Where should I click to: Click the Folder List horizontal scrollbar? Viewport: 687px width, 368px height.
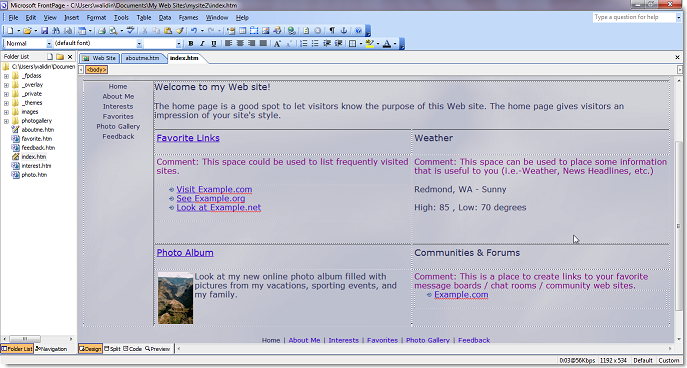coord(37,339)
